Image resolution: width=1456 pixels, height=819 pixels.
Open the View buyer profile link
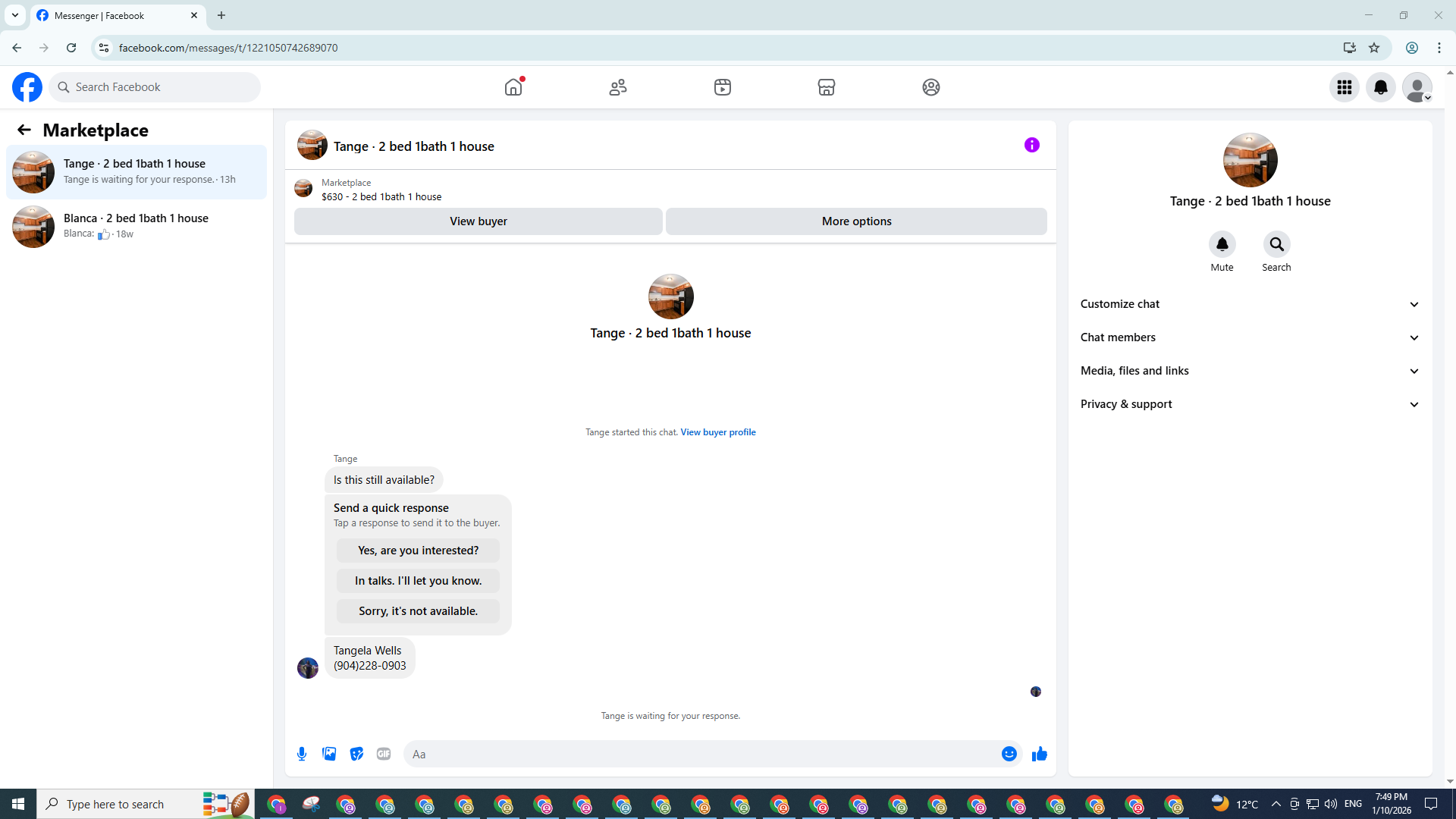[717, 432]
